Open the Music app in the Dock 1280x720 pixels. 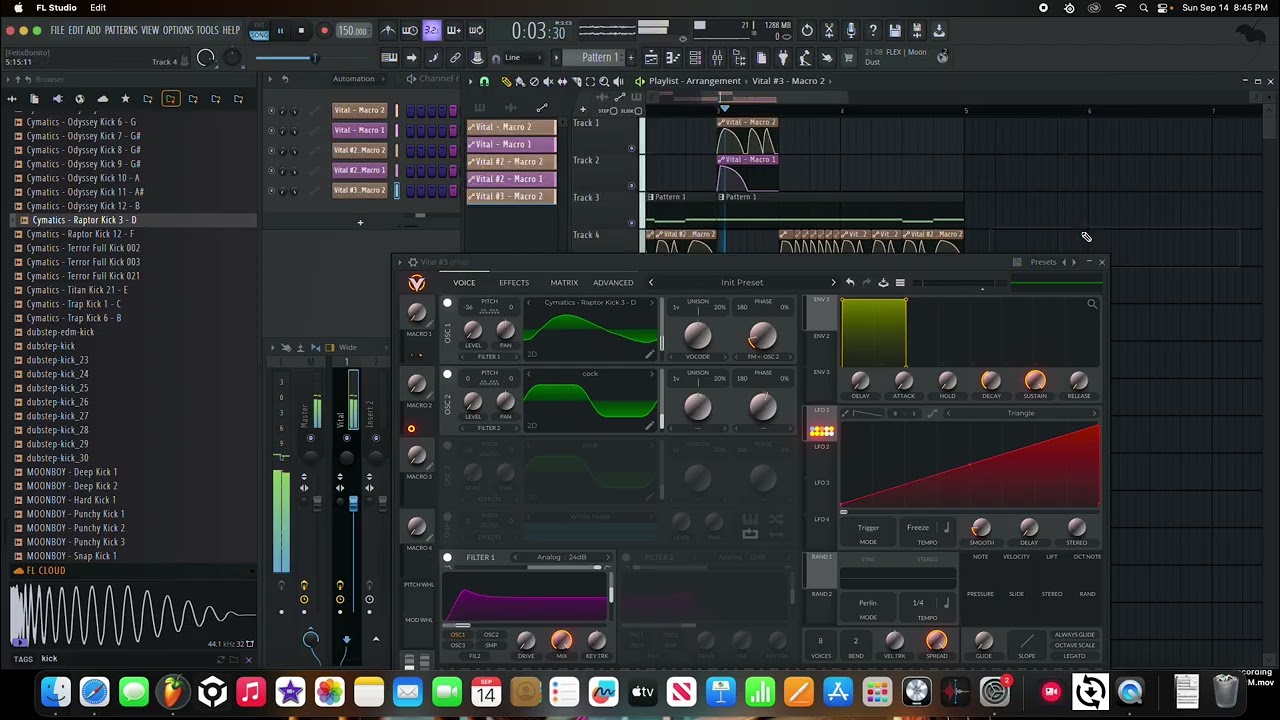(x=251, y=691)
